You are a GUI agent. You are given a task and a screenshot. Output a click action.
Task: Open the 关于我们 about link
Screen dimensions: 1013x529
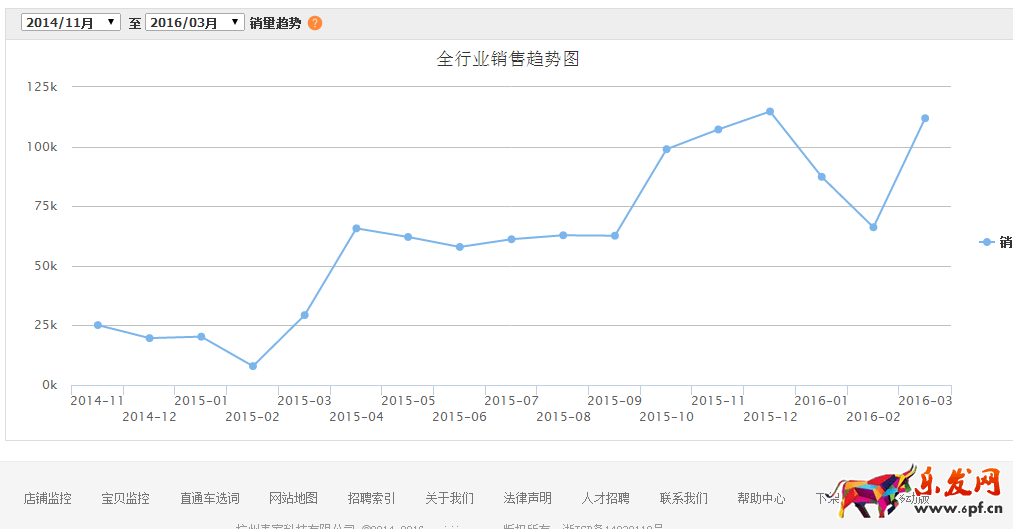pyautogui.click(x=449, y=498)
